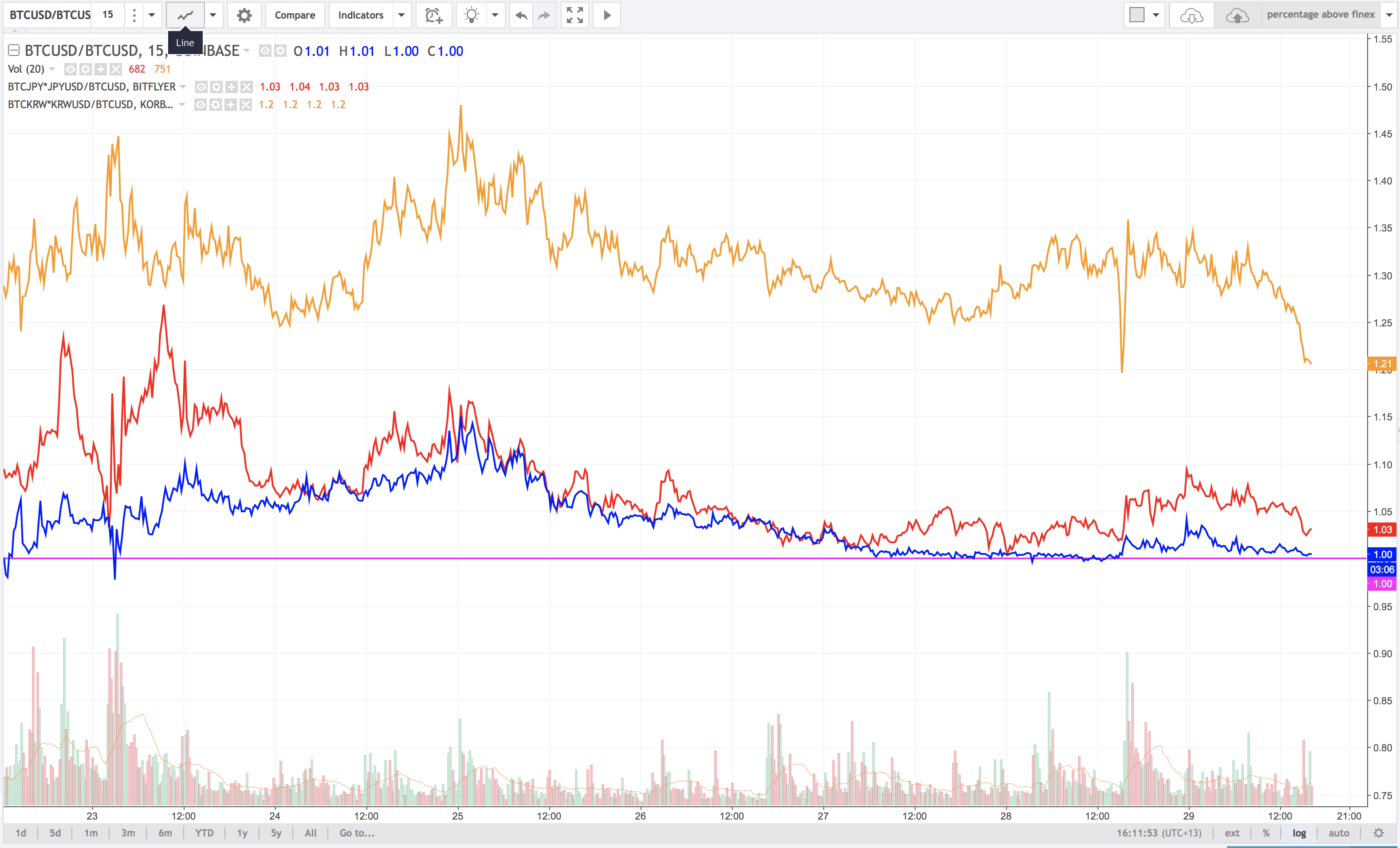Screen dimensions: 1400x848
Task: Open KORB series settings gear
Action: (215, 105)
